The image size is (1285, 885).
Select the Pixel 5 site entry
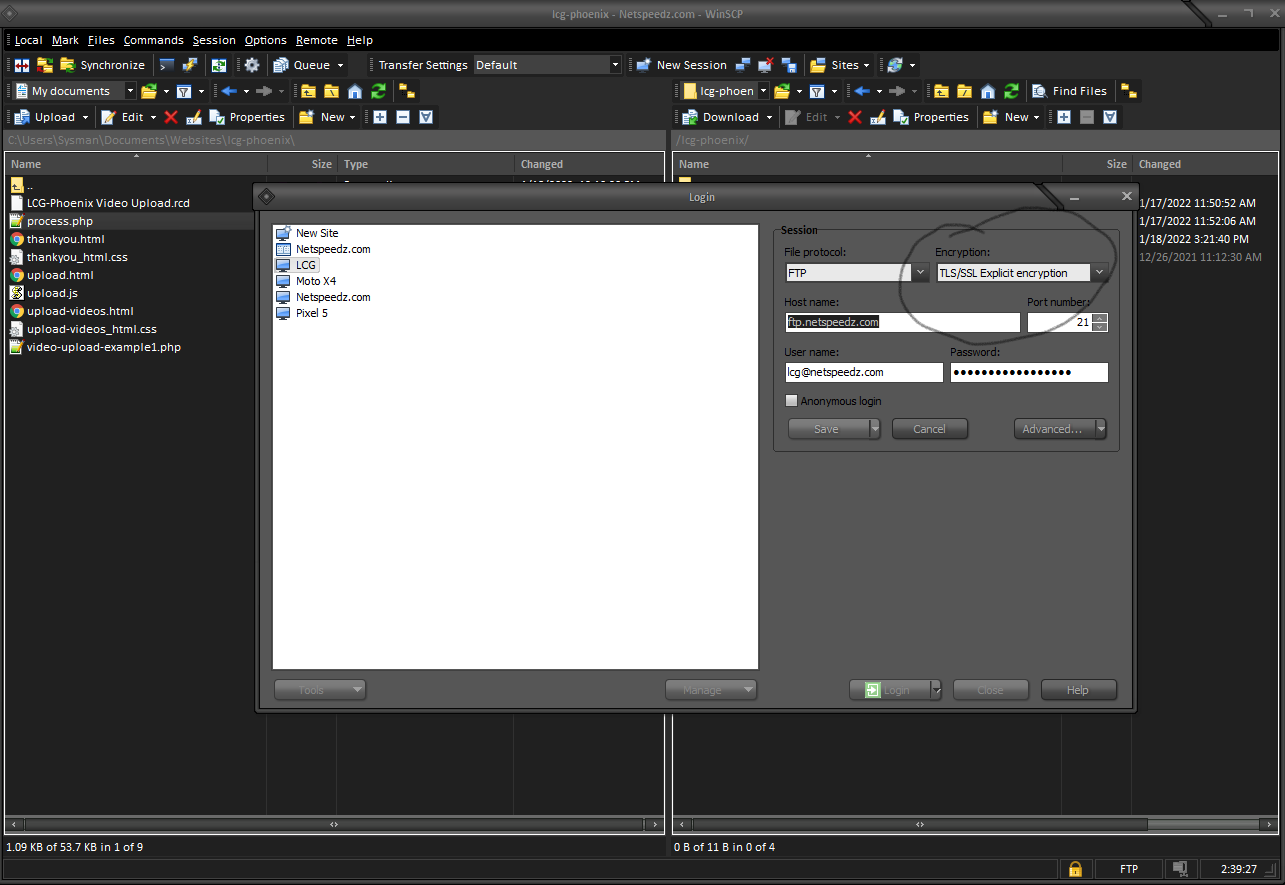pos(311,313)
